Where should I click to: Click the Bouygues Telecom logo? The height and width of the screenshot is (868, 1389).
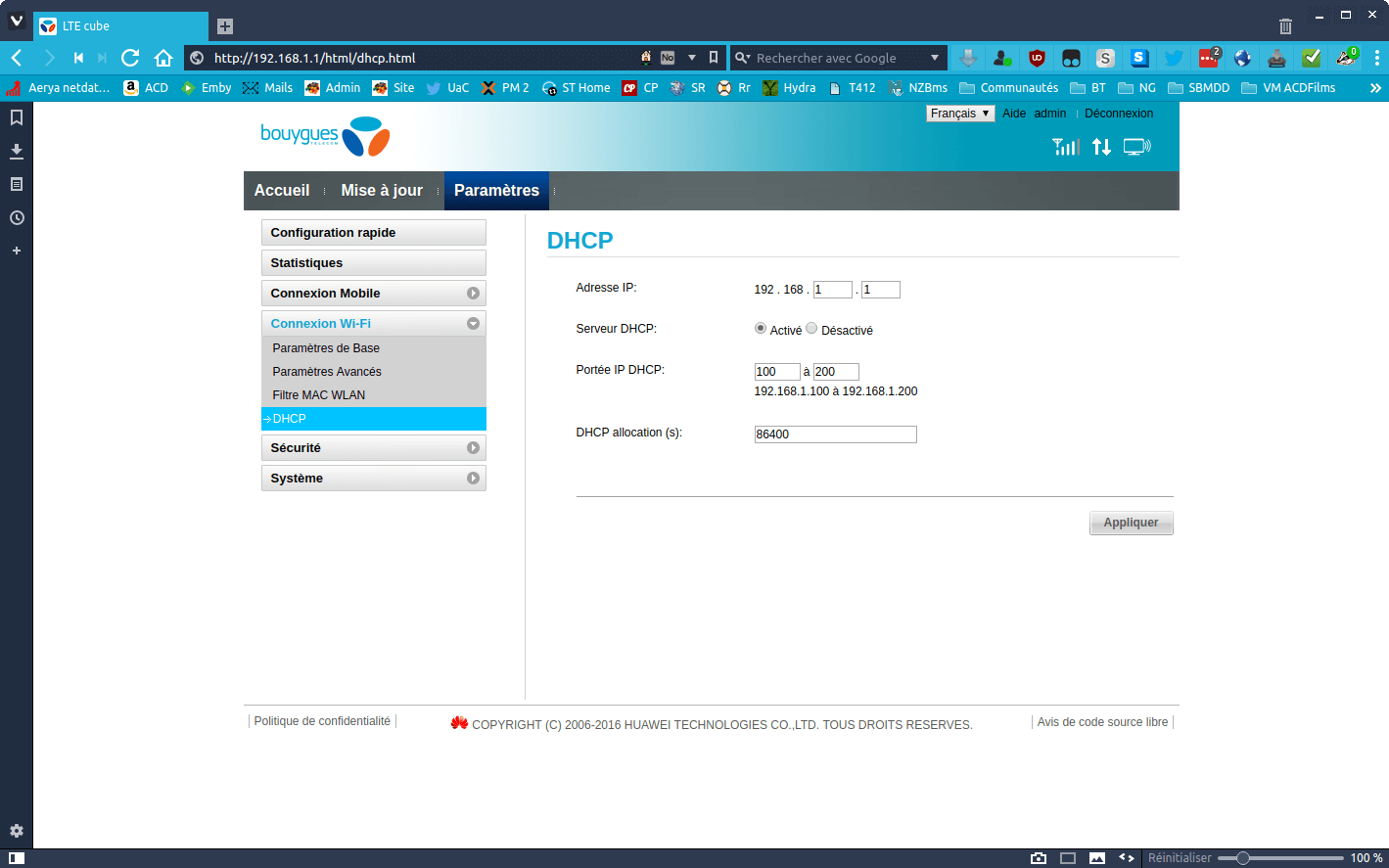pos(325,136)
